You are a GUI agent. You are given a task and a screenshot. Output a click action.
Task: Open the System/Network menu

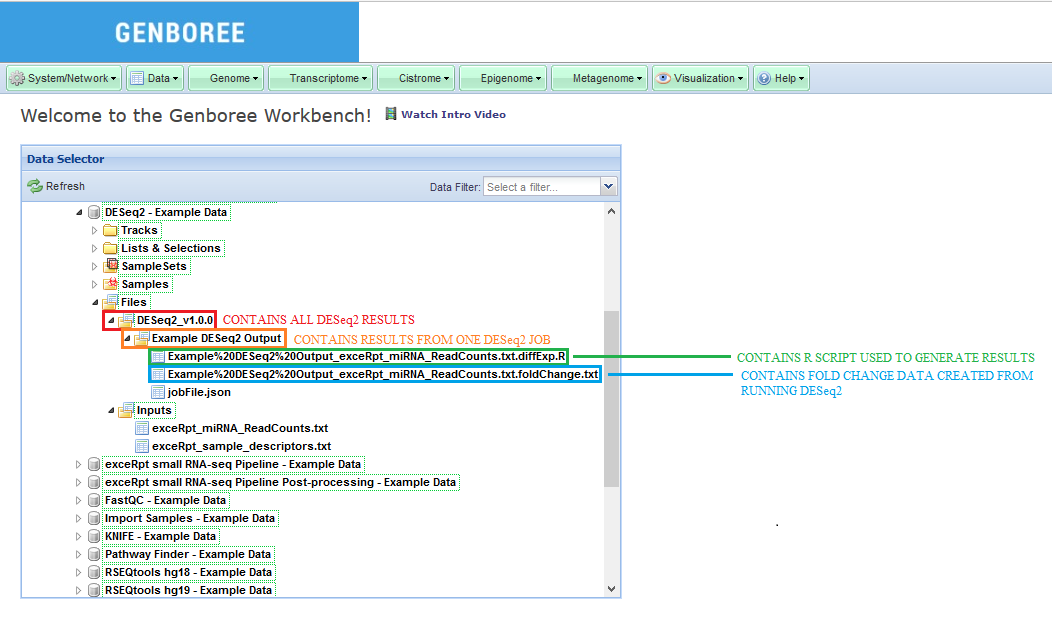click(x=64, y=78)
